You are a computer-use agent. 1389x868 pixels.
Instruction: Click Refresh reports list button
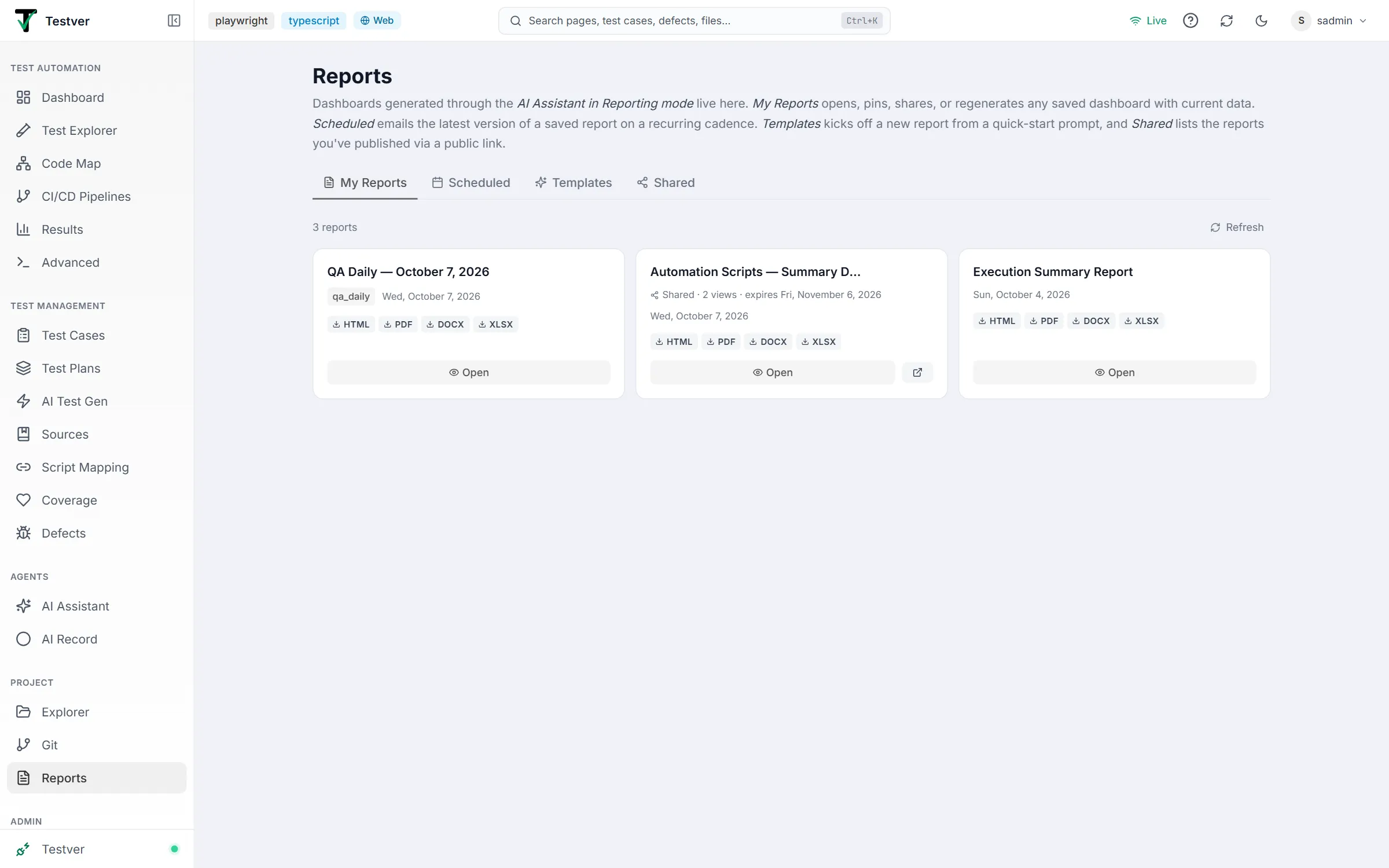click(1237, 227)
